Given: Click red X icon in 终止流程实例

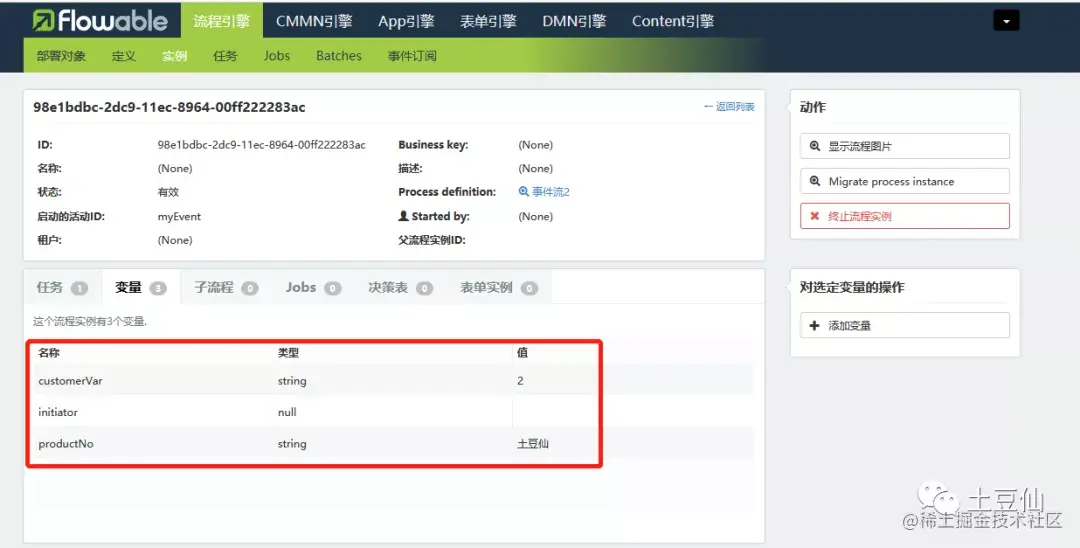Looking at the screenshot, I should coord(815,216).
